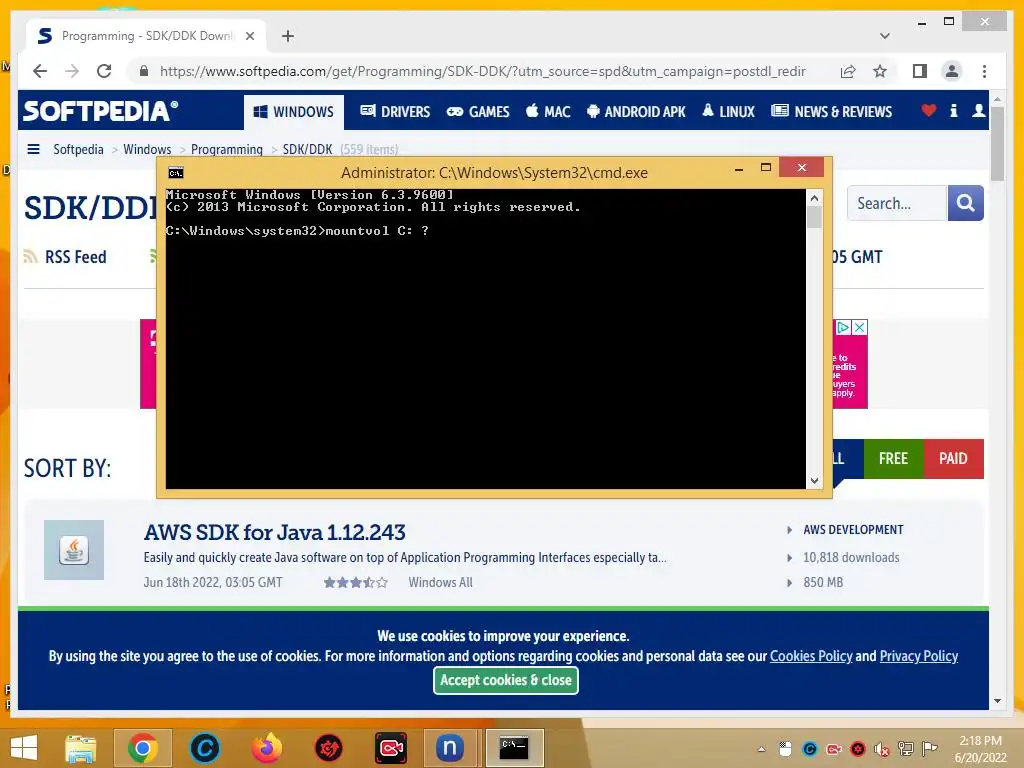Click Accept cookies & close
Screen dimensions: 1024x768
click(x=505, y=680)
